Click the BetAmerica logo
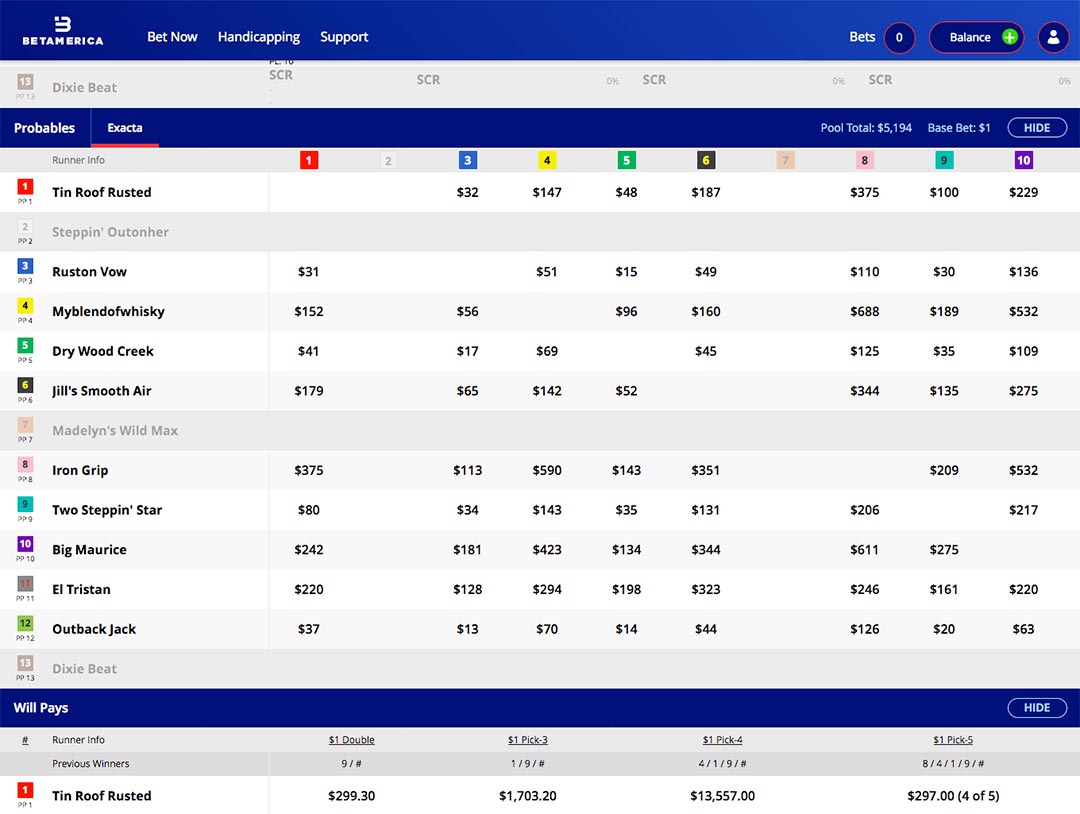This screenshot has width=1080, height=814. click(62, 30)
